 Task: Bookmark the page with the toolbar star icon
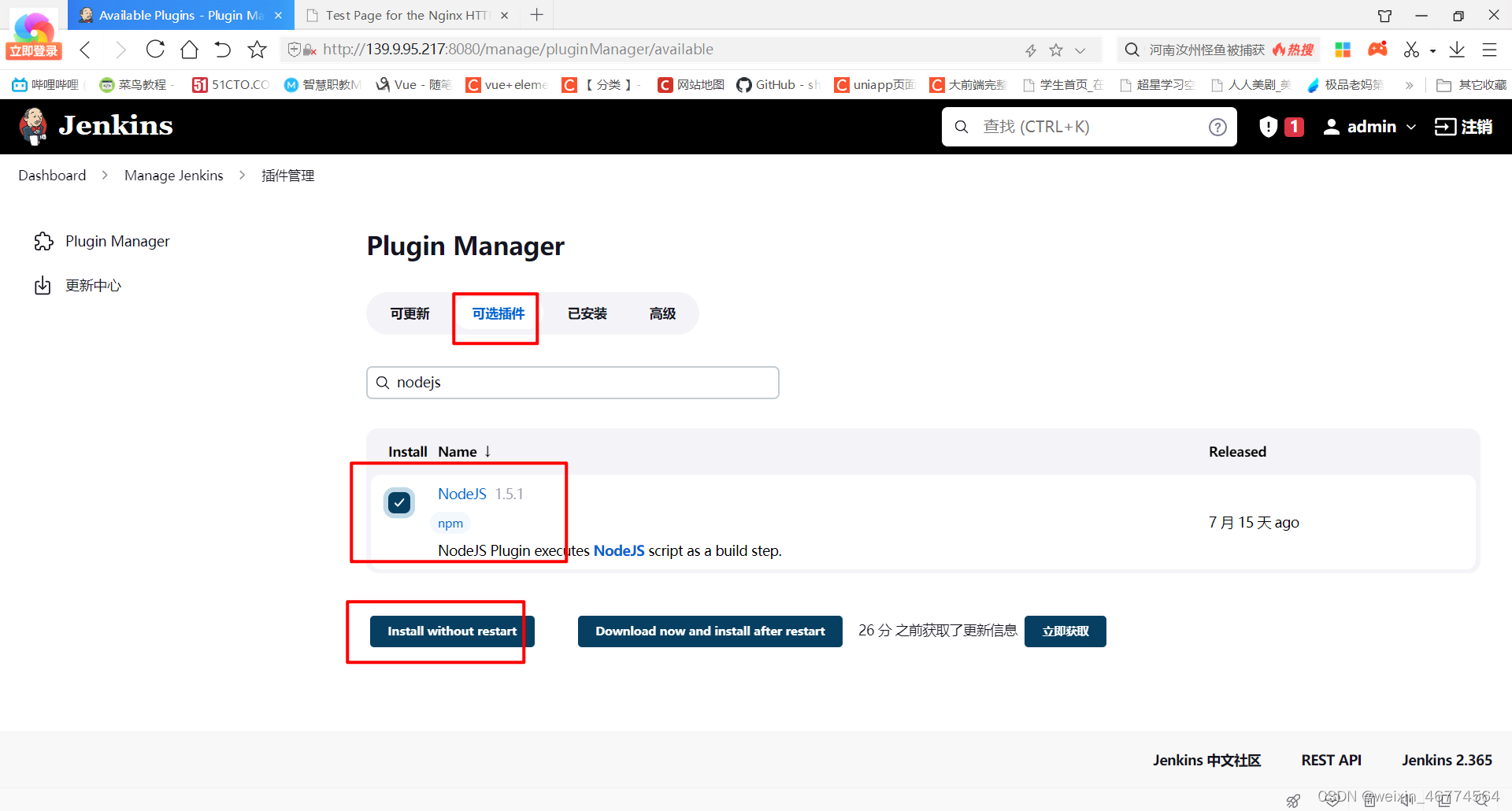pos(257,50)
